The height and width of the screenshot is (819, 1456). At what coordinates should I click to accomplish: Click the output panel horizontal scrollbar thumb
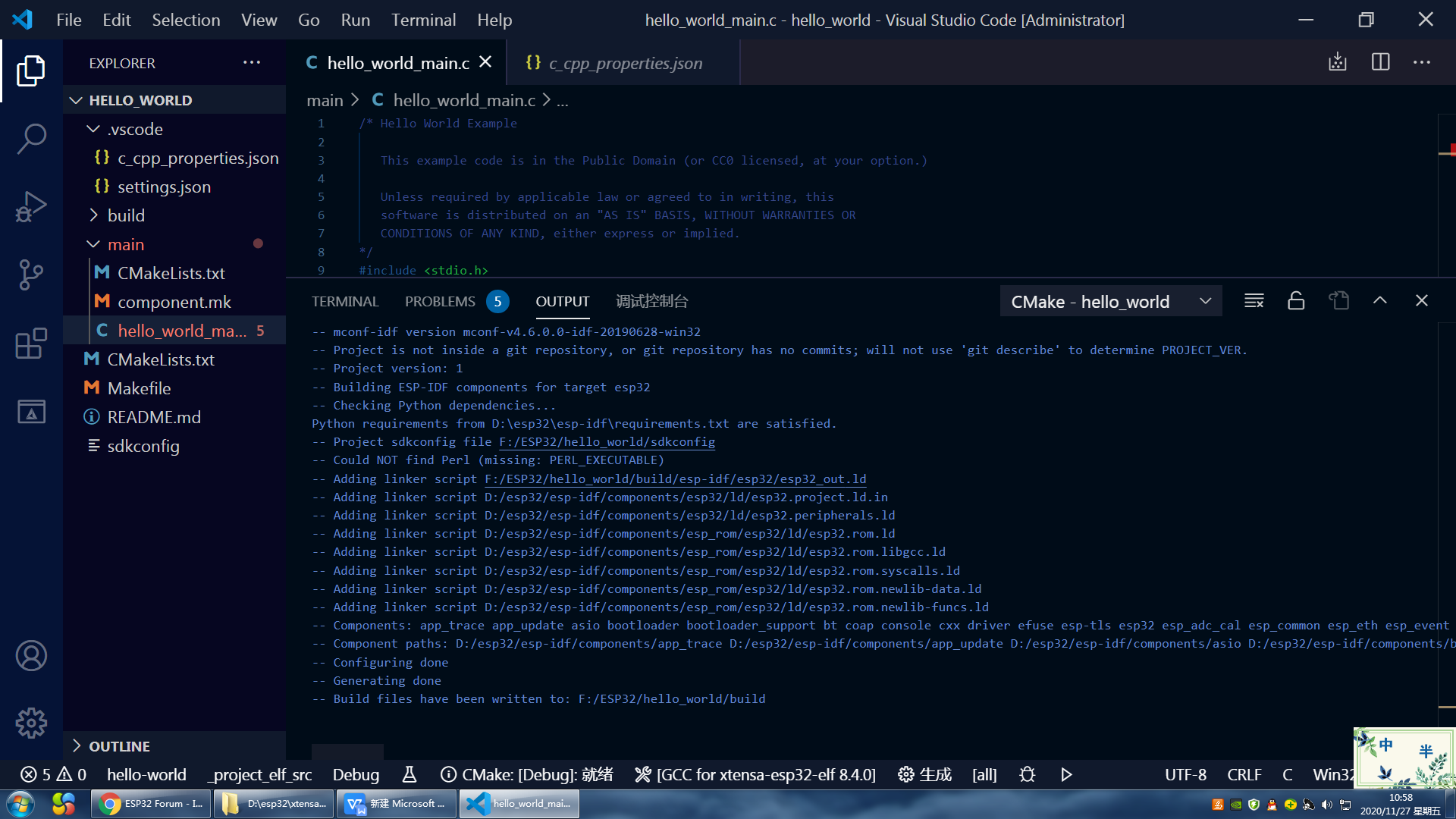(x=347, y=752)
